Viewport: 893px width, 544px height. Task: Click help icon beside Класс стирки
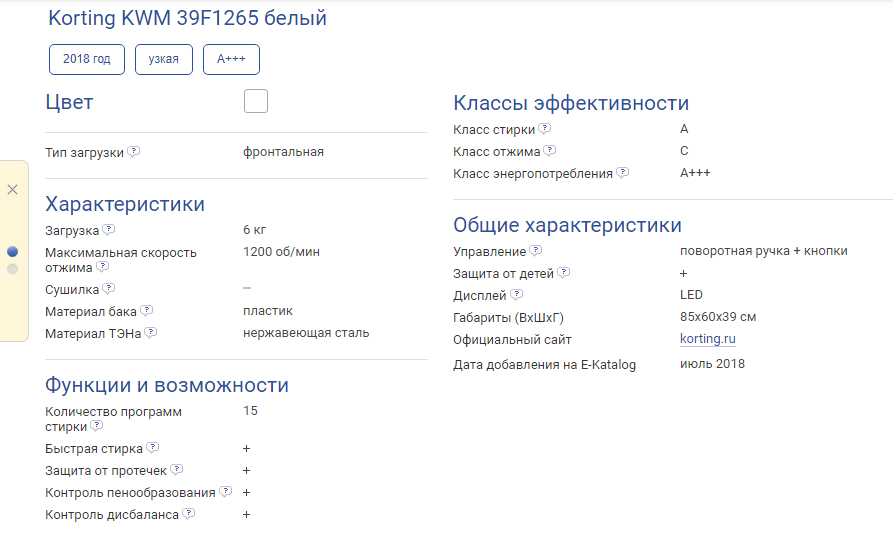[x=545, y=129]
